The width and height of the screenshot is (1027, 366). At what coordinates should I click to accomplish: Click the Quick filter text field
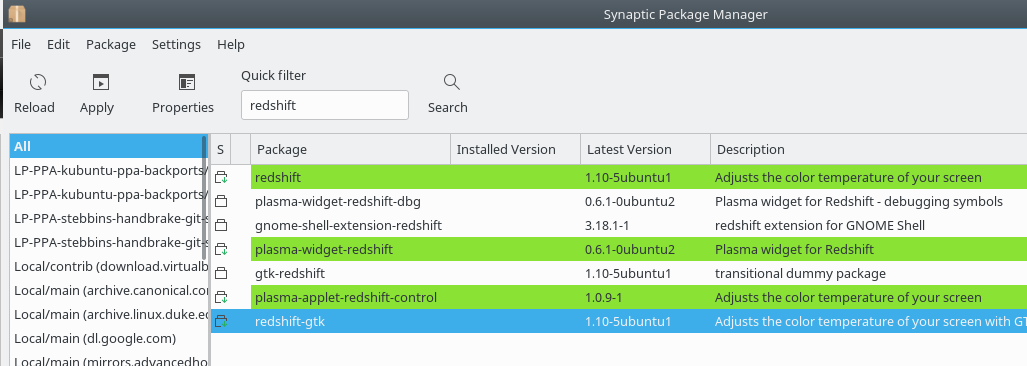click(x=325, y=105)
